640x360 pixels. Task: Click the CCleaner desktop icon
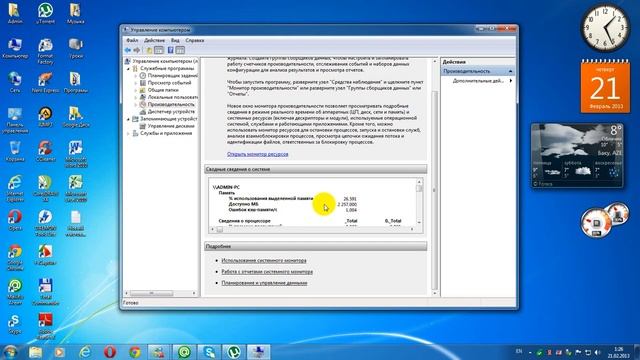coord(45,151)
